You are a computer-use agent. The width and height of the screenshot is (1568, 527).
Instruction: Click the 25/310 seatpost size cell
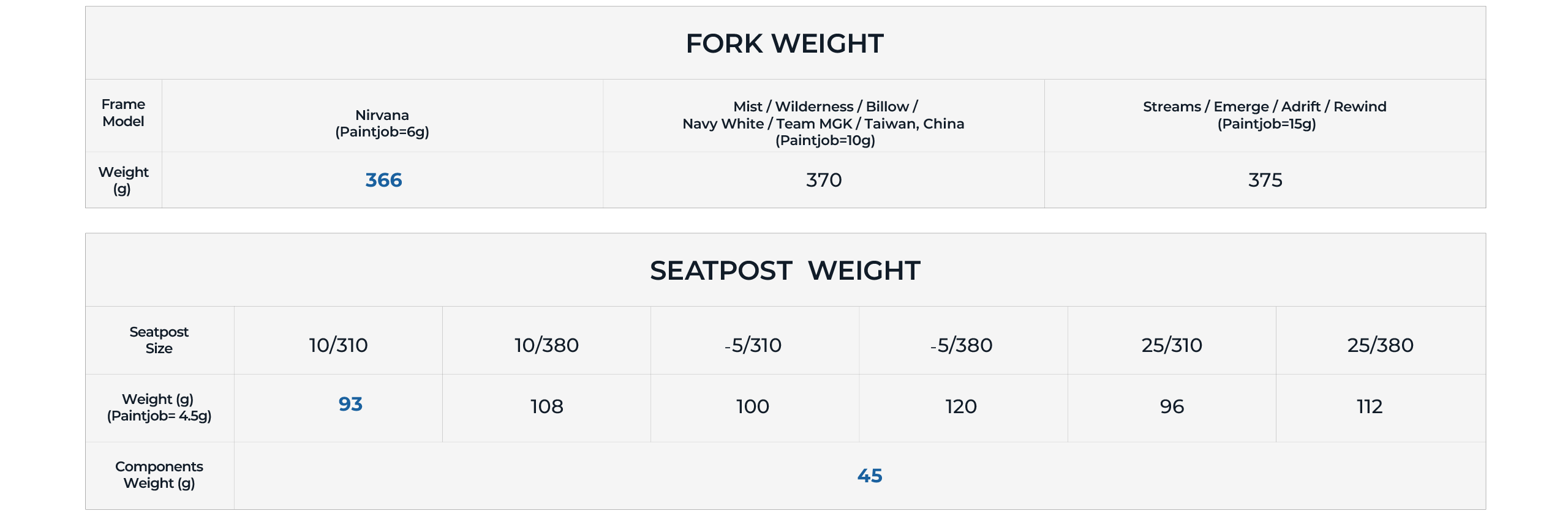(1172, 345)
